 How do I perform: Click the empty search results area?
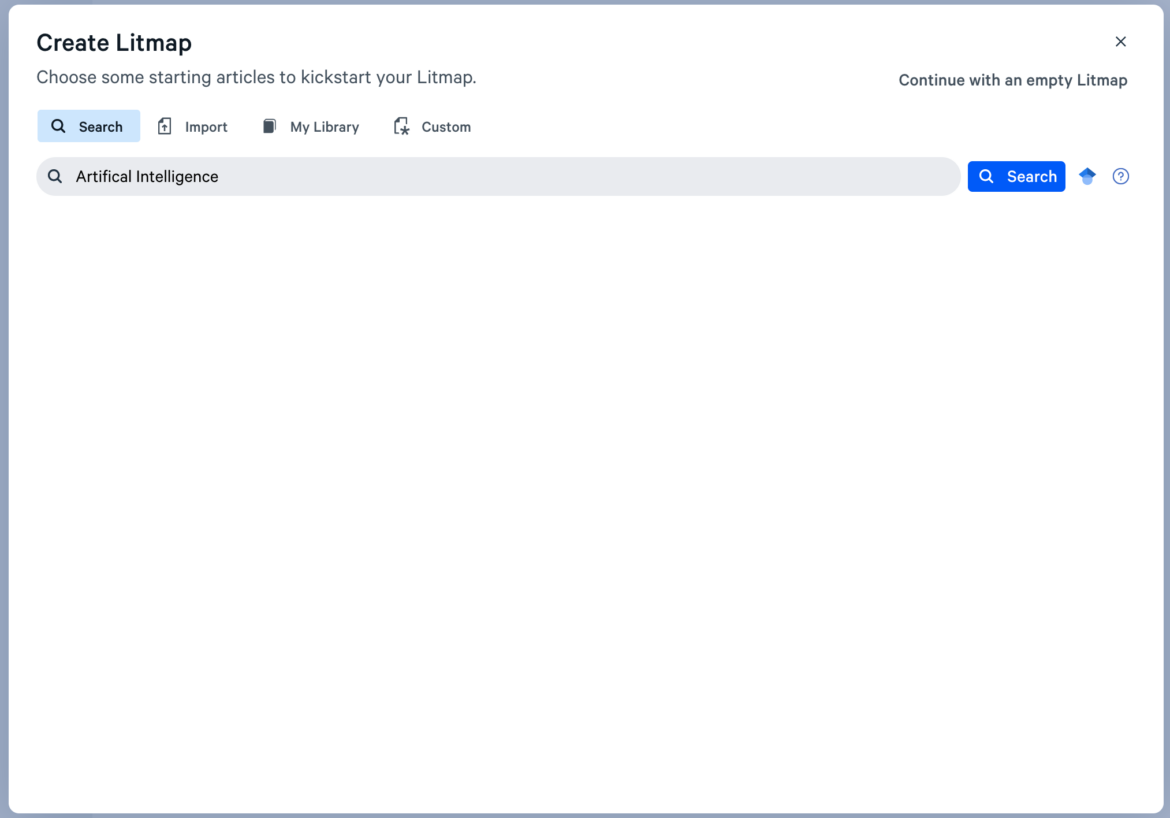click(585, 500)
